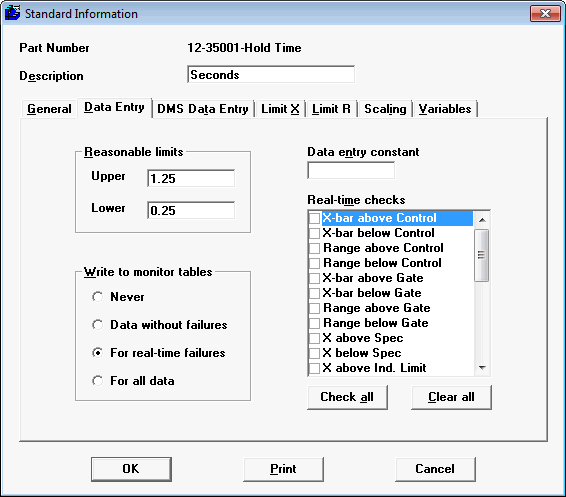Check the X above Spec box
The width and height of the screenshot is (566, 497).
click(x=314, y=338)
